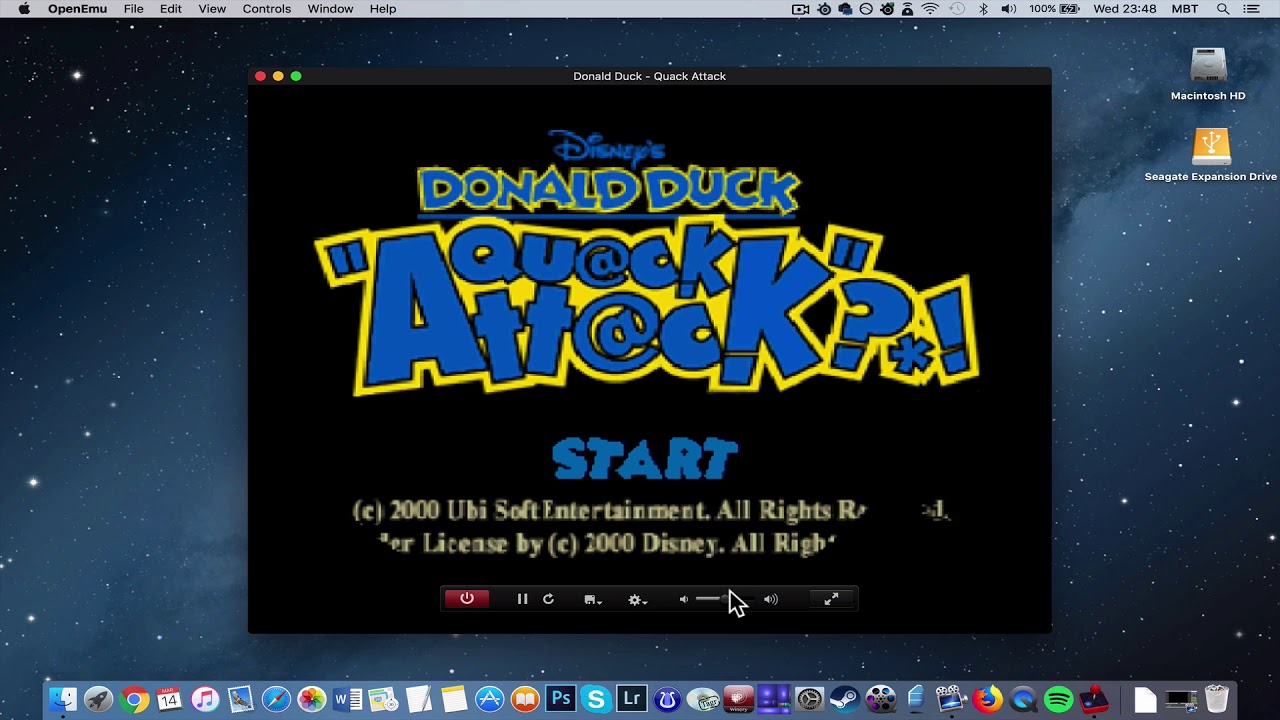Launch Spotify from the Dock
Viewport: 1280px width, 720px height.
click(1058, 699)
